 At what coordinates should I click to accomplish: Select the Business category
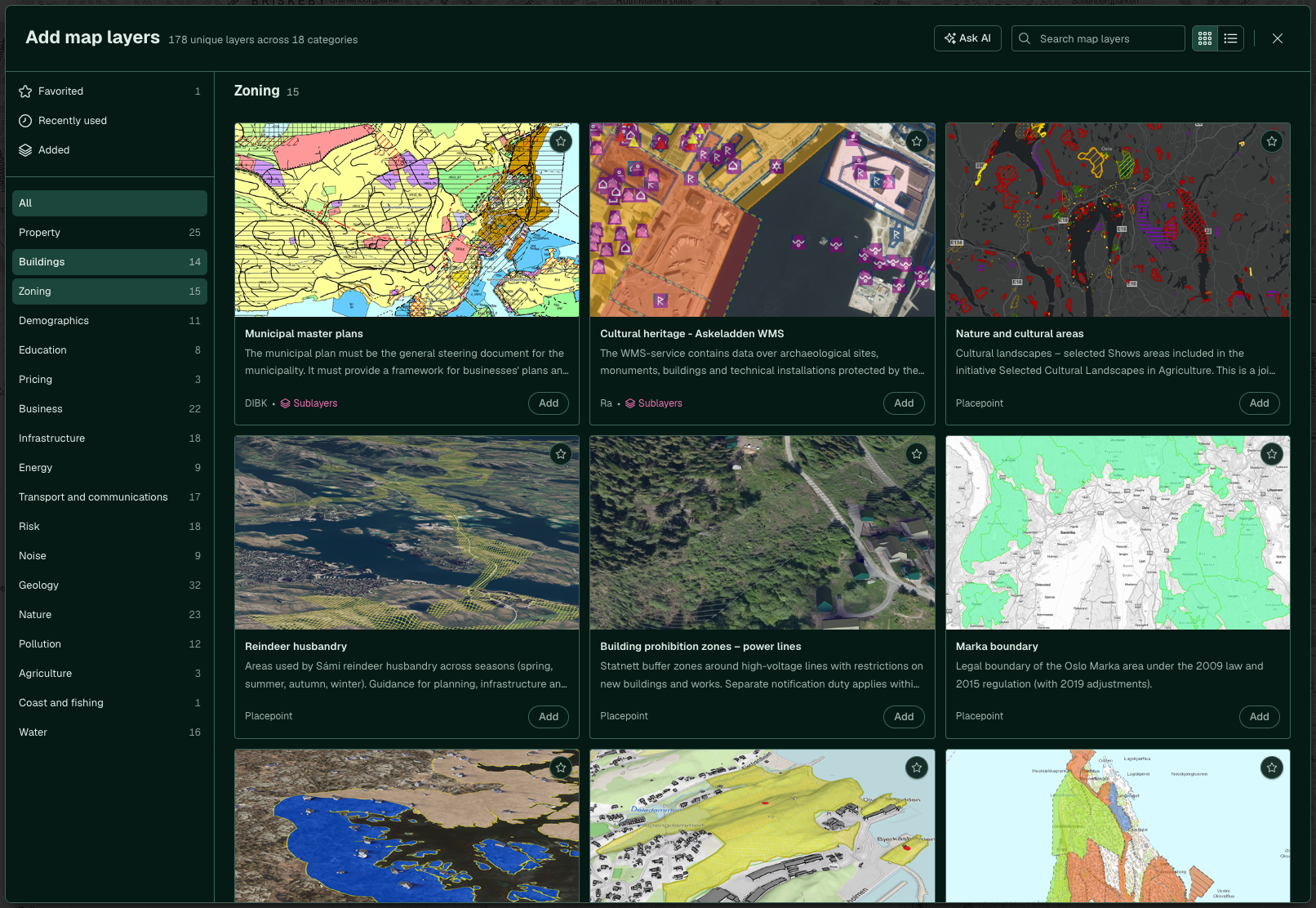pyautogui.click(x=109, y=409)
